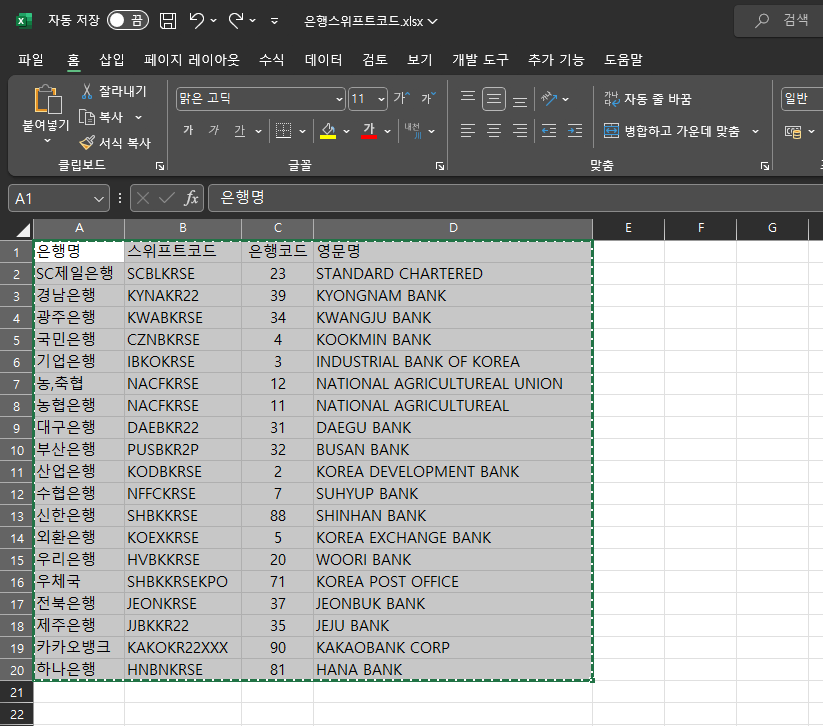This screenshot has width=823, height=726.
Task: Click the 검색 search box
Action: [x=779, y=20]
